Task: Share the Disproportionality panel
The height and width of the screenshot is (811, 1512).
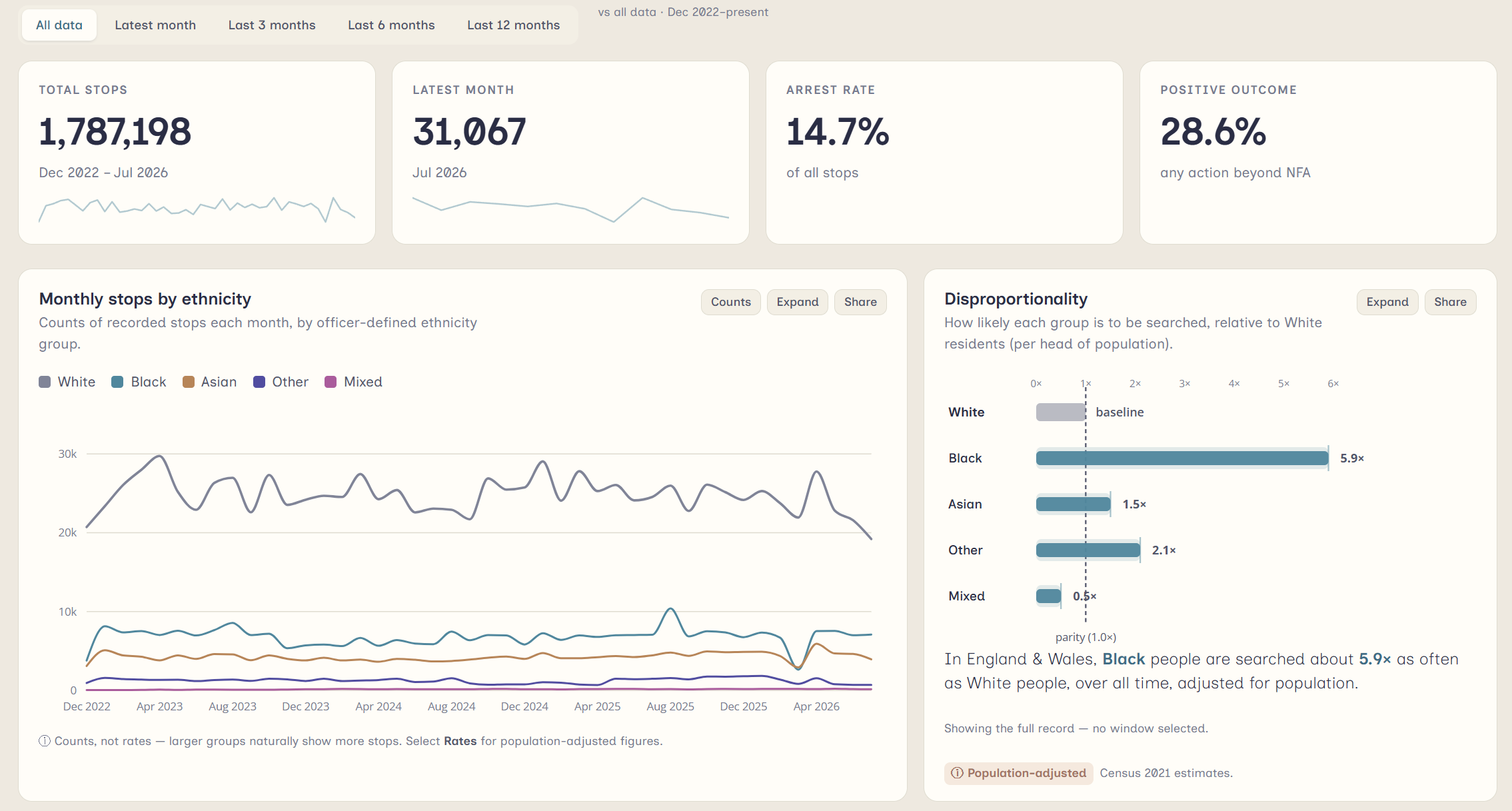Action: [x=1450, y=302]
